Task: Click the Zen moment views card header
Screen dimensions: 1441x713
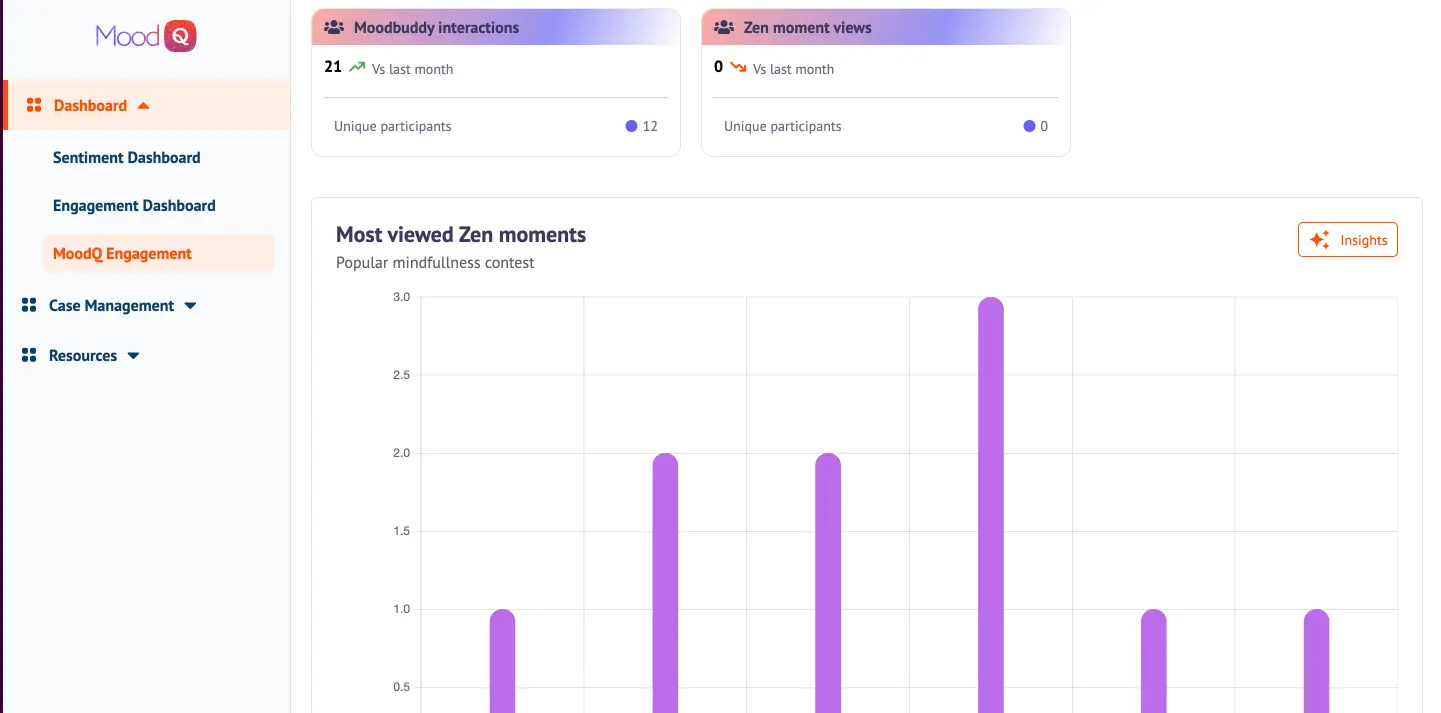Action: click(x=885, y=28)
